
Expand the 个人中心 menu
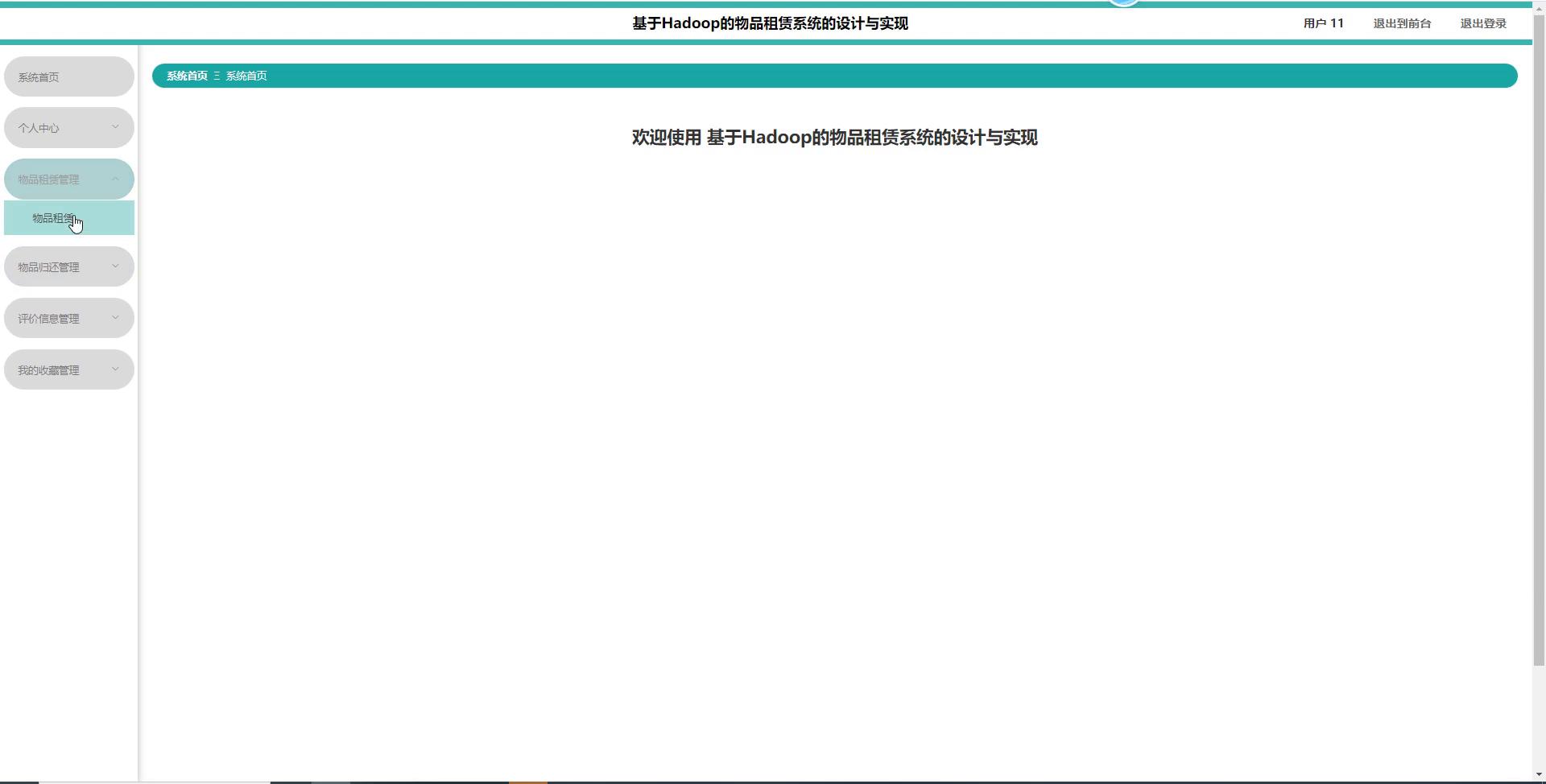click(x=69, y=127)
